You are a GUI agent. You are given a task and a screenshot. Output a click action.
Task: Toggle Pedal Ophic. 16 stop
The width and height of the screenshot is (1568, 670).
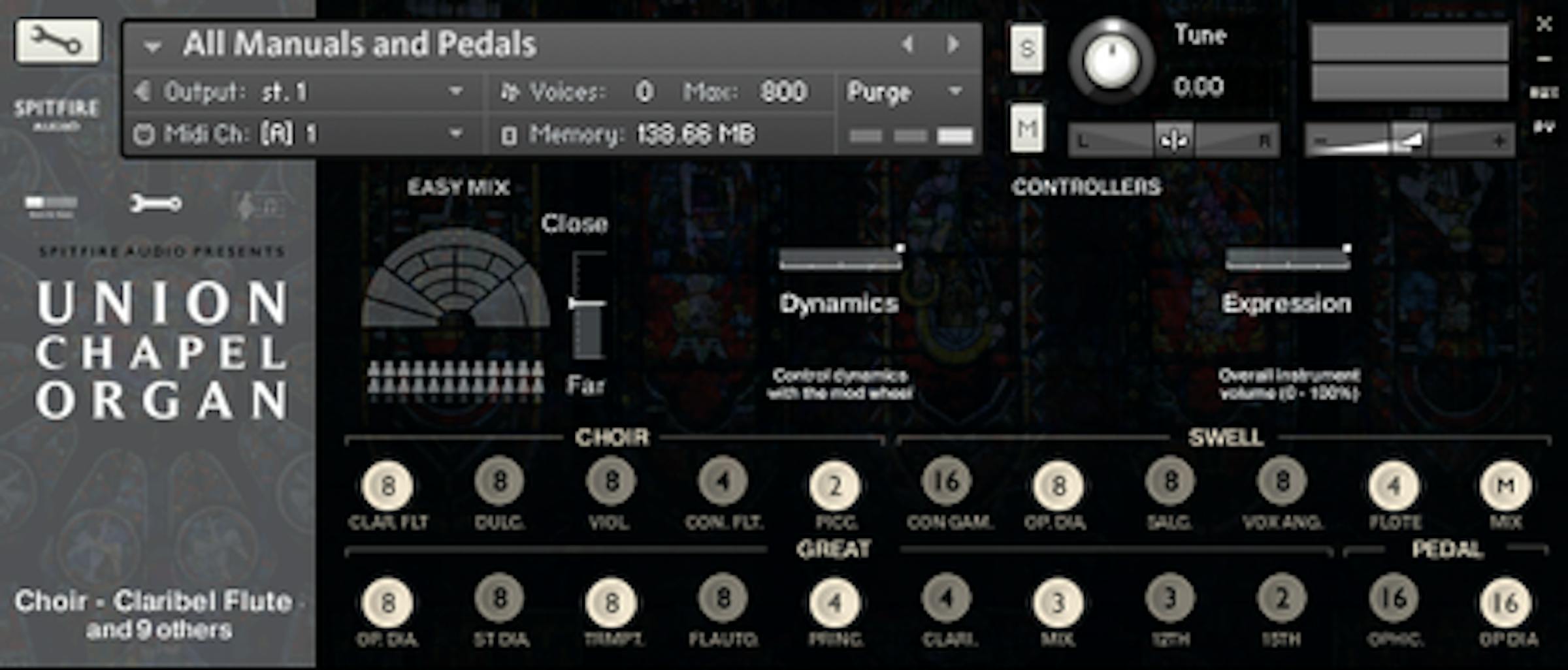click(1394, 598)
